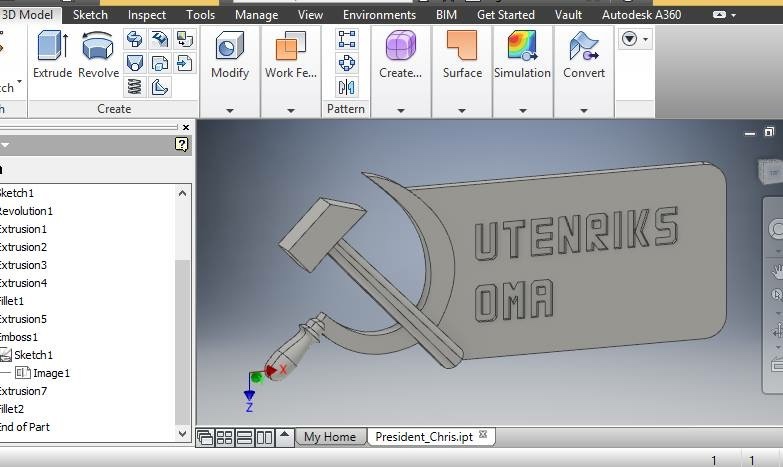Select the President_Chris.ipt document tab
The height and width of the screenshot is (467, 783).
tap(424, 437)
